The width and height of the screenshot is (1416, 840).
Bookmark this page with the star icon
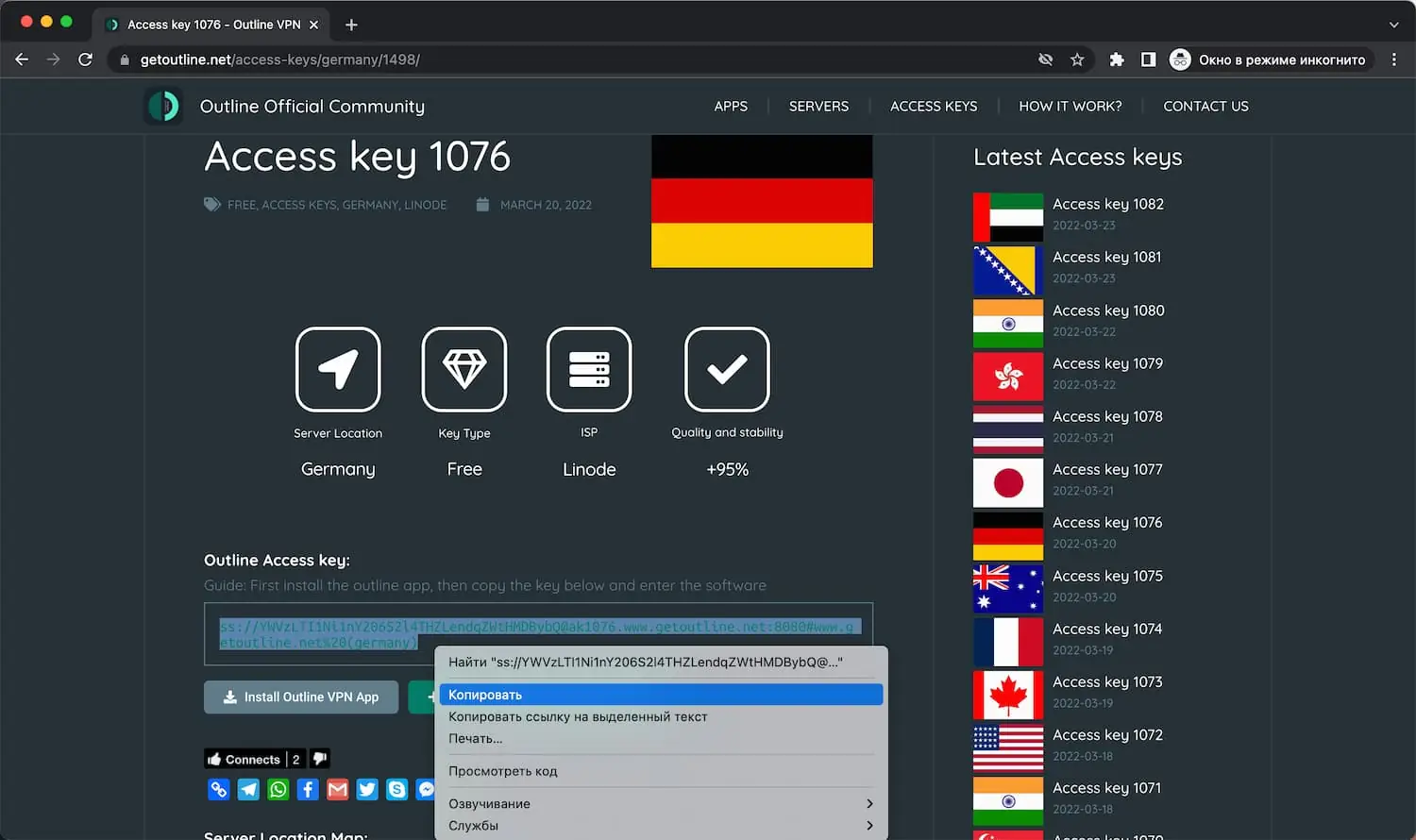click(1077, 59)
